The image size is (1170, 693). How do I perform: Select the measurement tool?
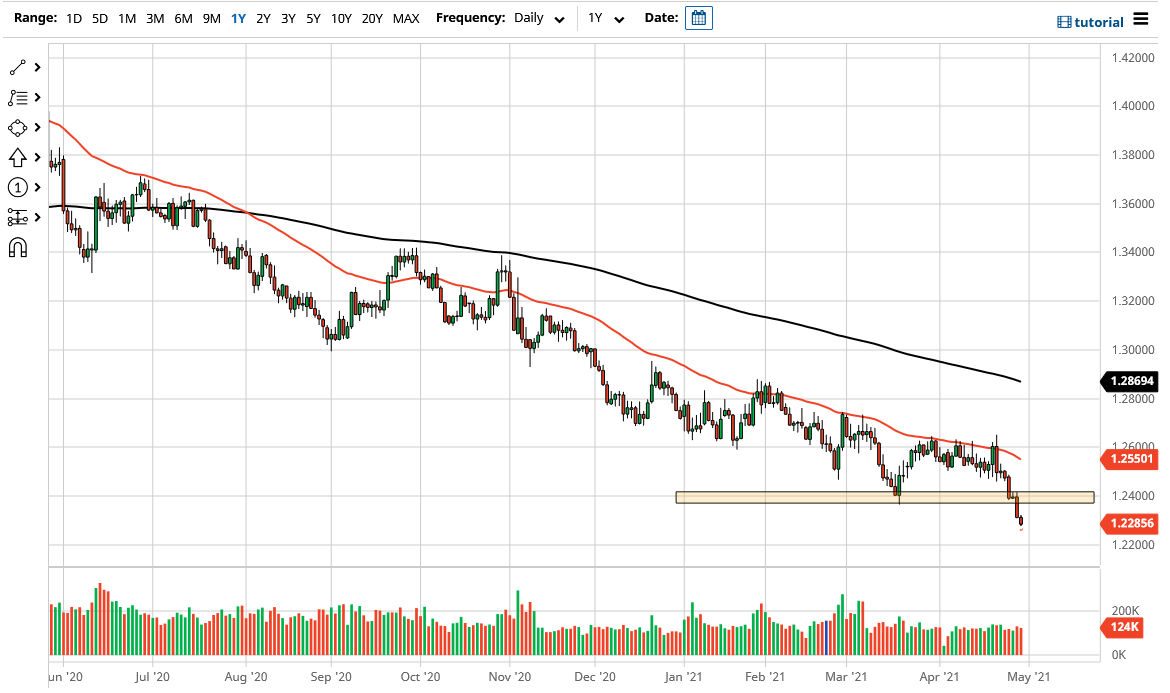point(20,217)
